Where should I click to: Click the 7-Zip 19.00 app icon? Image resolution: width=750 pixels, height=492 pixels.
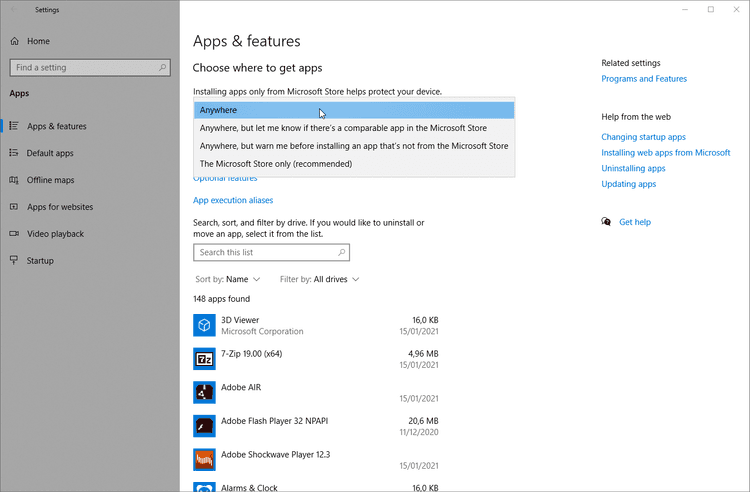[204, 358]
